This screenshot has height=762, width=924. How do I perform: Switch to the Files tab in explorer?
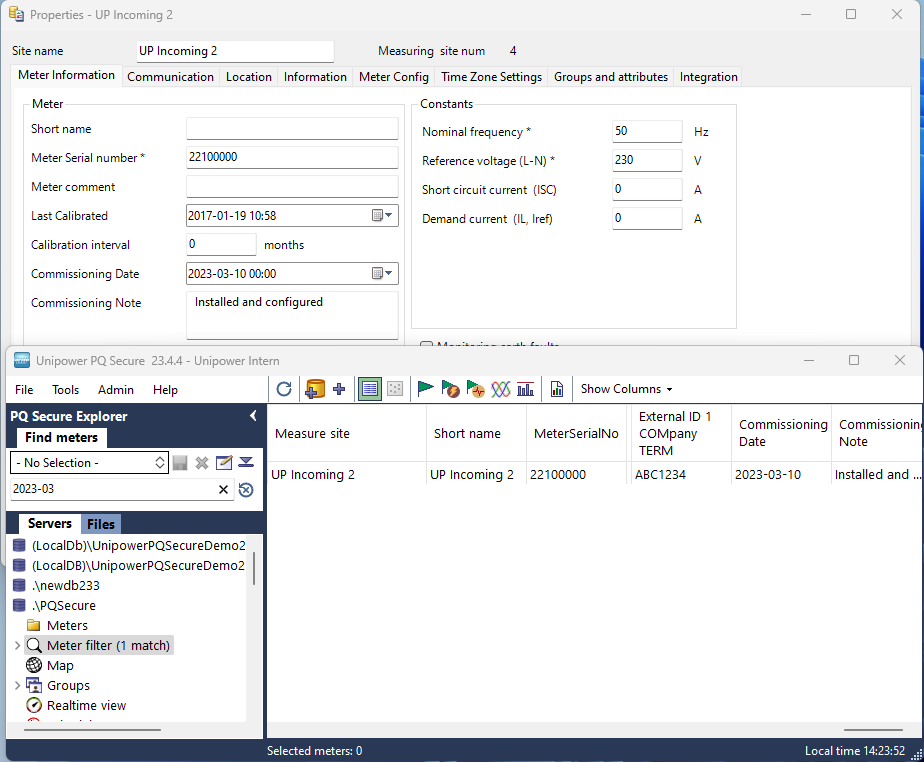(x=101, y=524)
